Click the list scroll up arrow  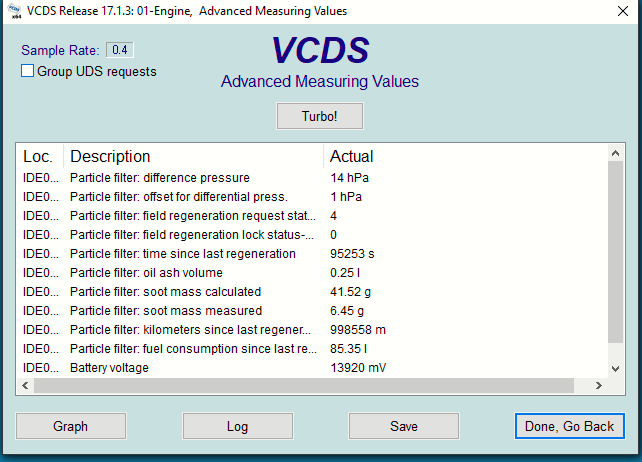(x=615, y=153)
